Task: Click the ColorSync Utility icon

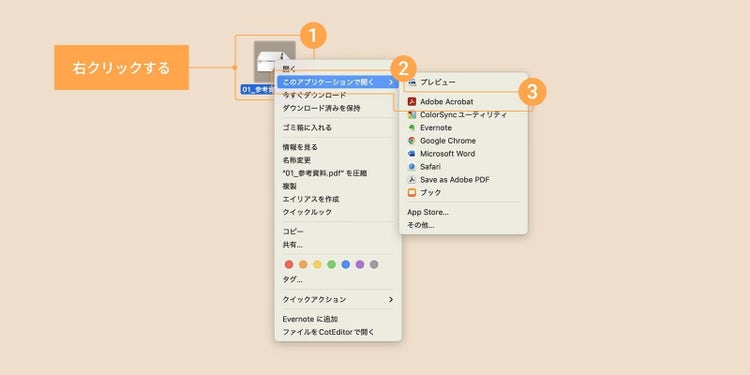Action: click(411, 115)
